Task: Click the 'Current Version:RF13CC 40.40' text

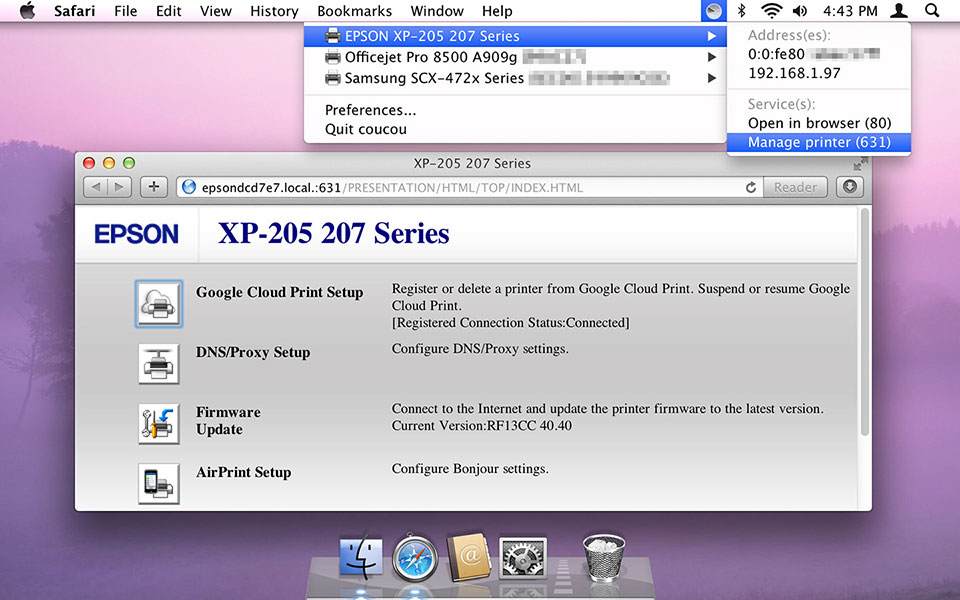Action: point(482,426)
